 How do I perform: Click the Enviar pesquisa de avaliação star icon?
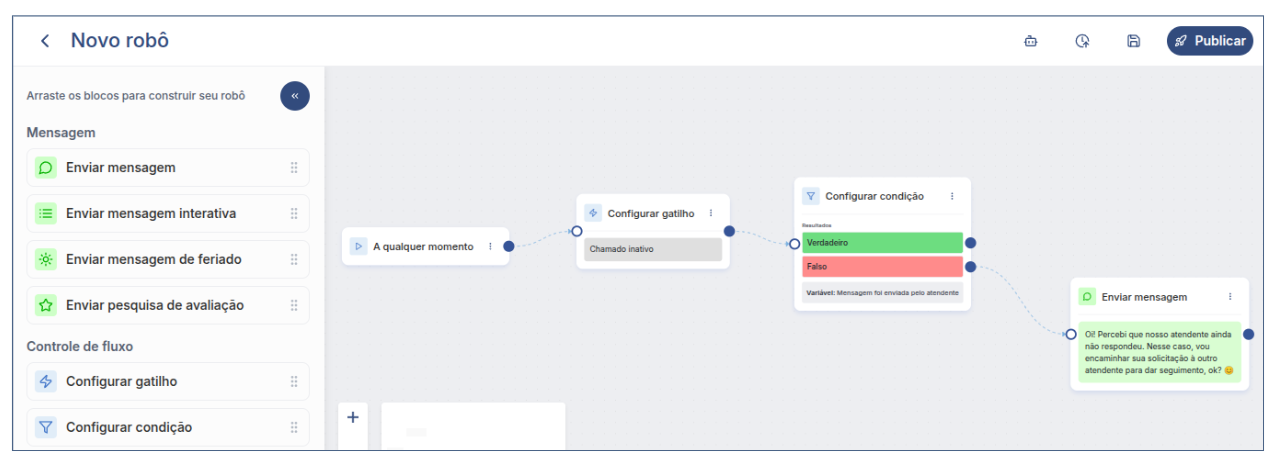click(x=45, y=305)
